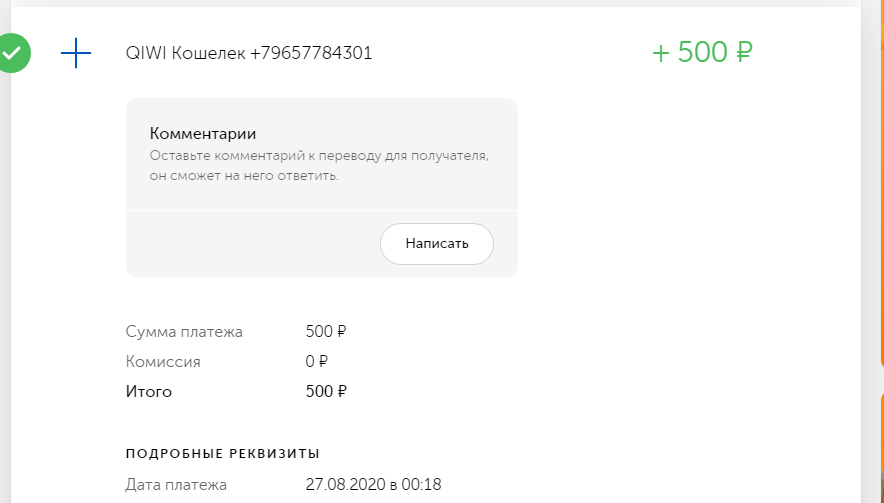This screenshot has width=884, height=503.
Task: Click the Дата платежа label
Action: click(176, 485)
